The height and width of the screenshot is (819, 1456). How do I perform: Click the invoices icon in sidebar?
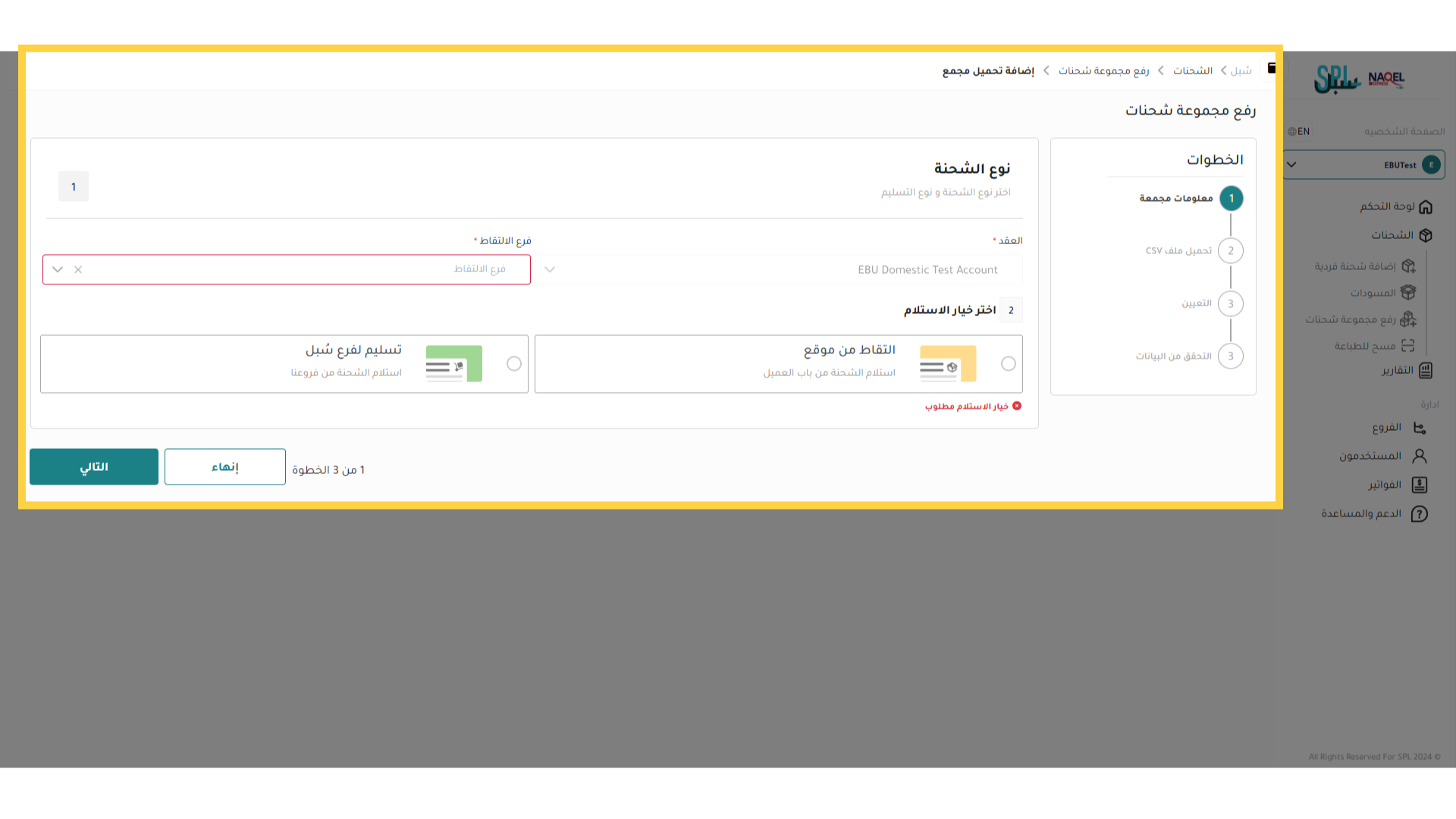tap(1420, 485)
